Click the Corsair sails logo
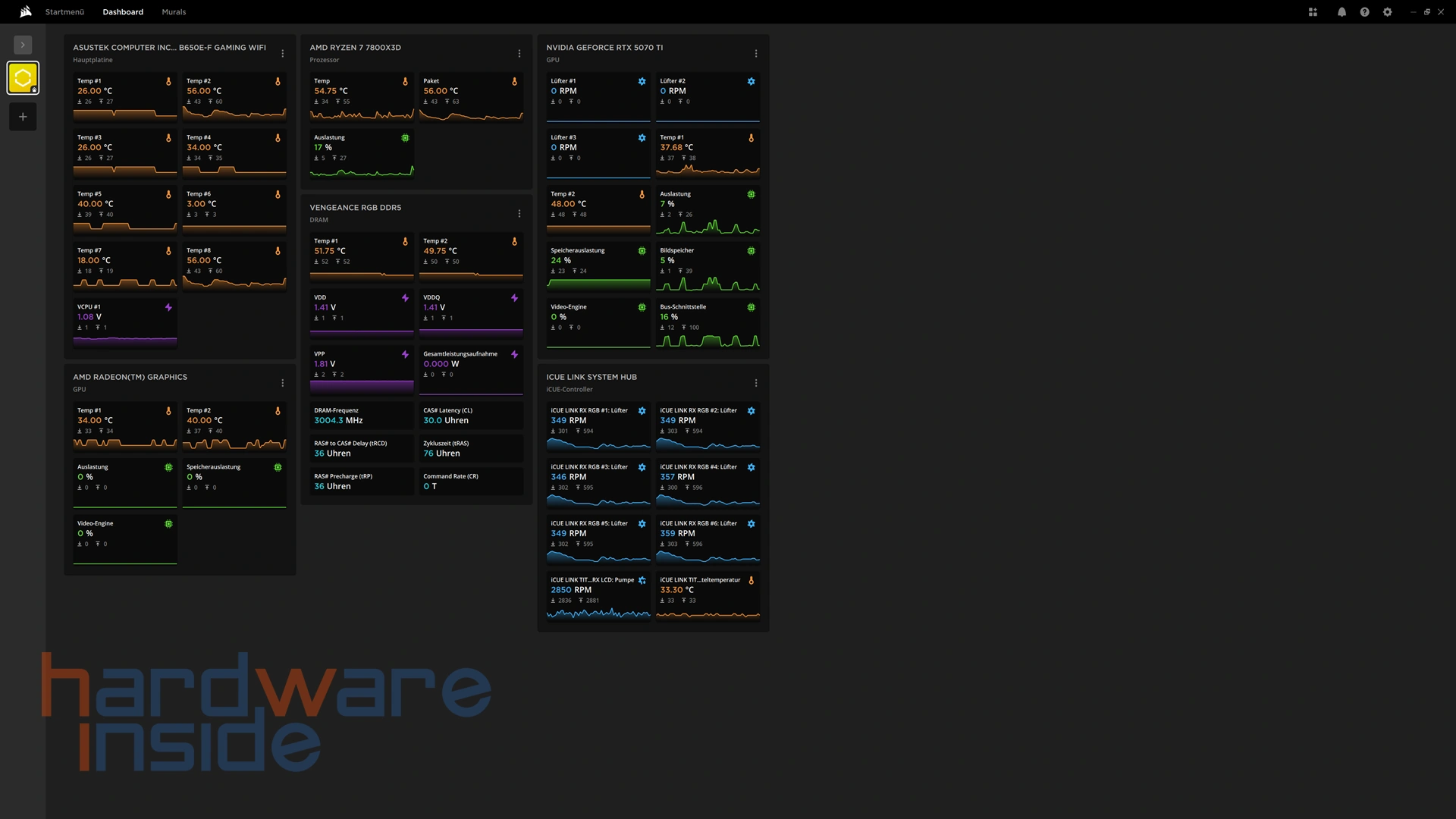Image resolution: width=1456 pixels, height=819 pixels. [x=26, y=11]
